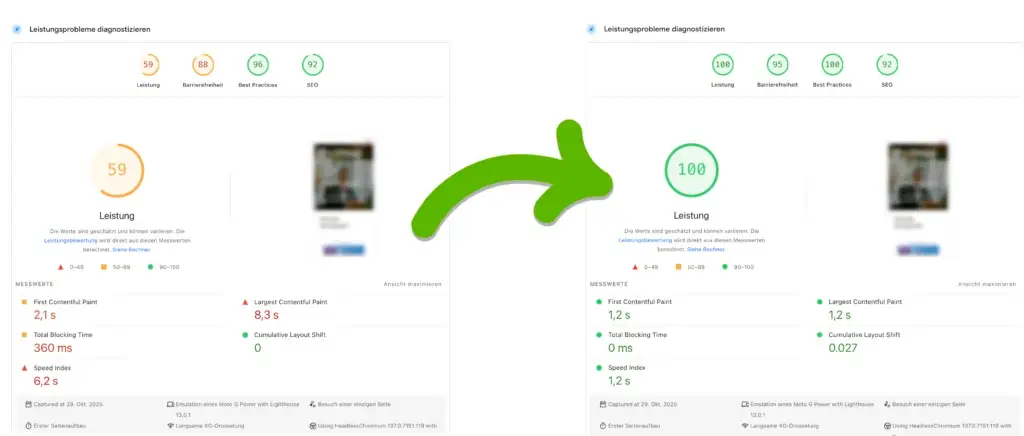Click the green dot beside Cumulative Layout Shift 0.027
The height and width of the screenshot is (436, 1024).
[820, 335]
